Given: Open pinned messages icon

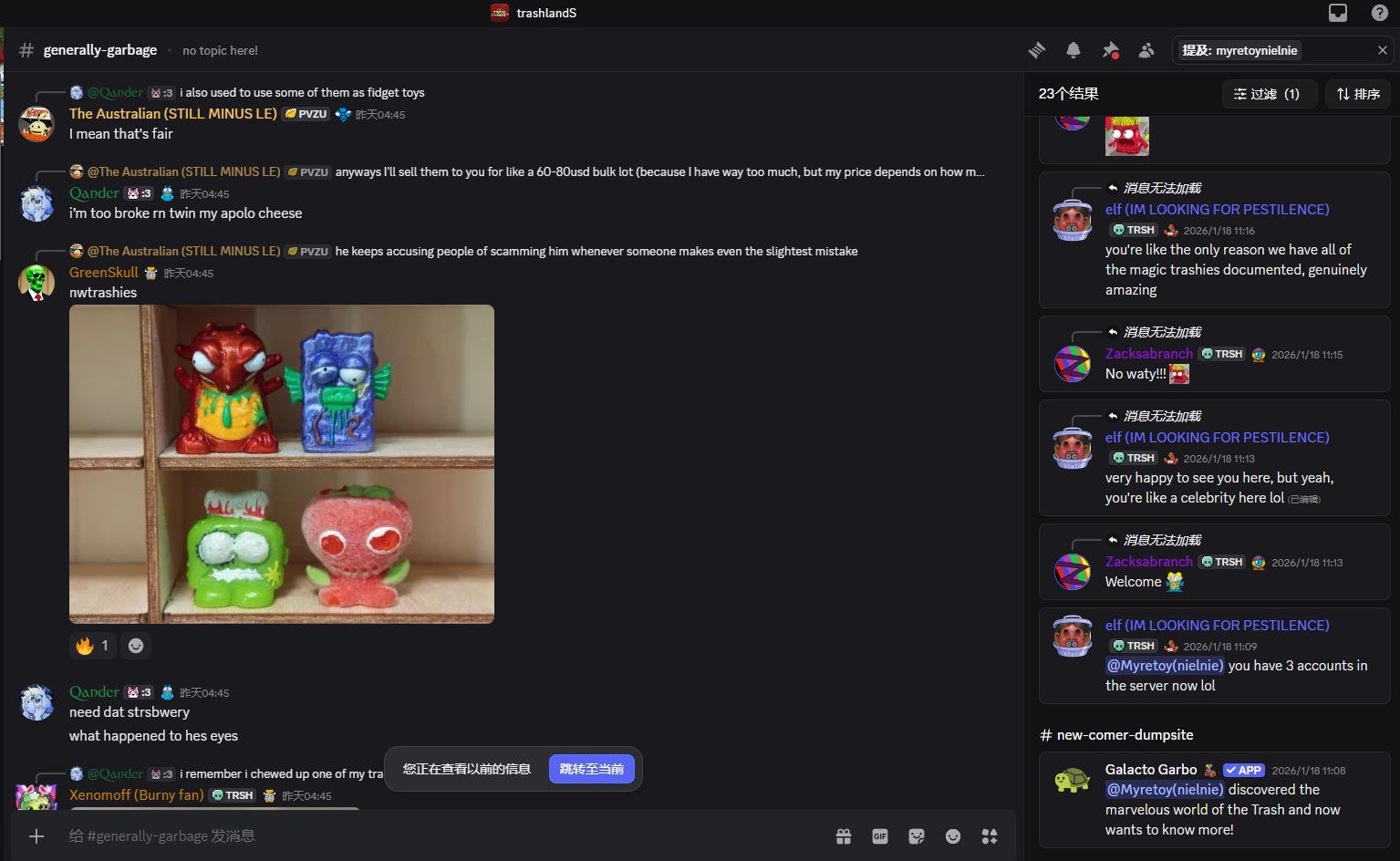Looking at the screenshot, I should point(1110,50).
